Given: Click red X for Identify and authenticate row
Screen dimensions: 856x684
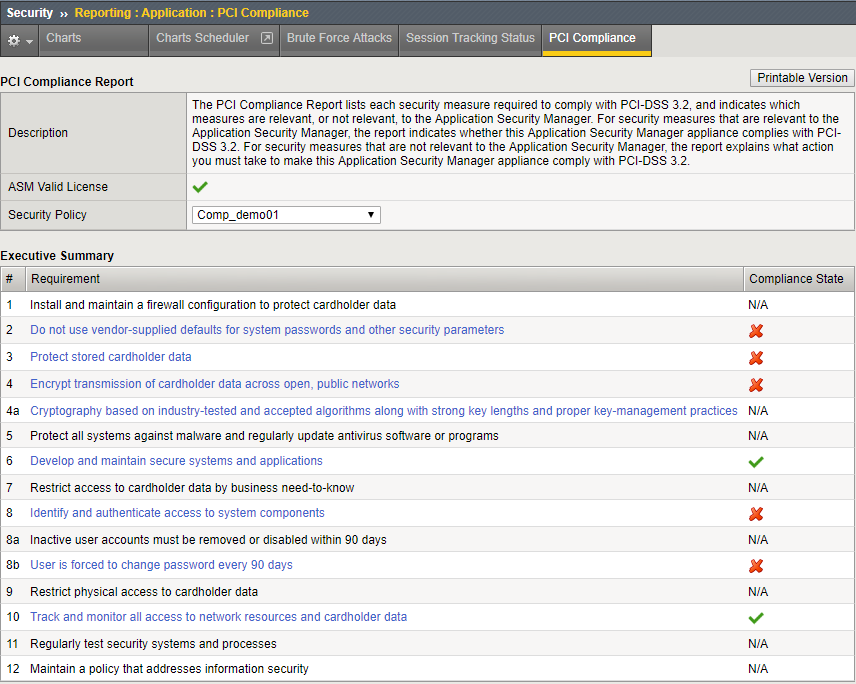Looking at the screenshot, I should [x=756, y=514].
